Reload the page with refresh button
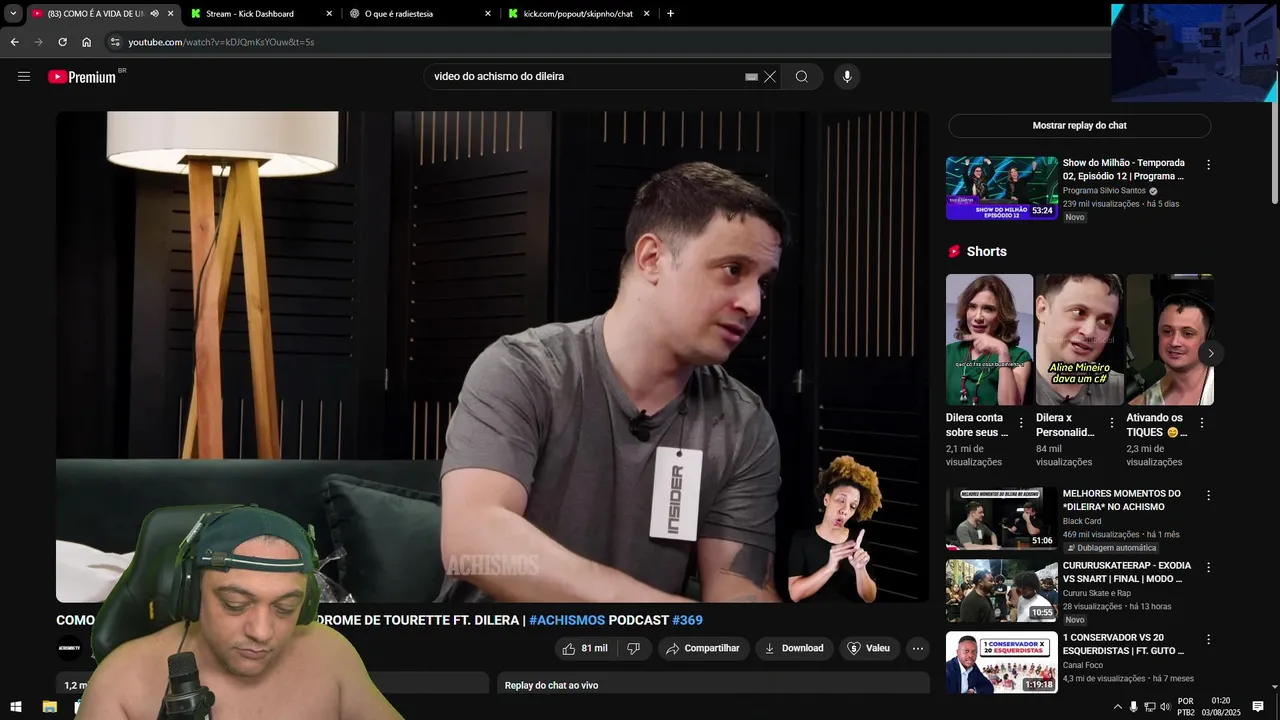 tap(62, 42)
